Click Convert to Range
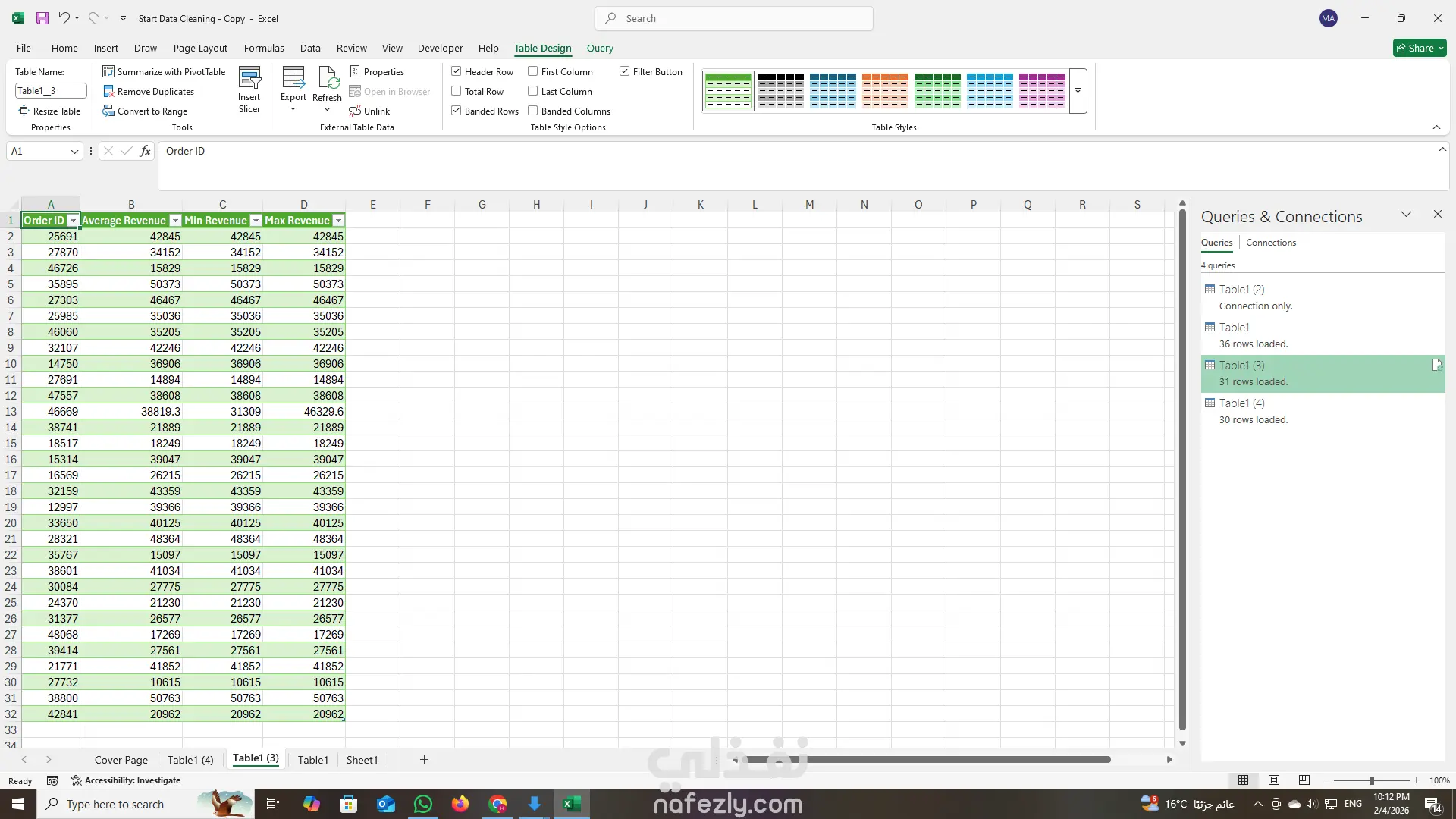 (x=145, y=111)
